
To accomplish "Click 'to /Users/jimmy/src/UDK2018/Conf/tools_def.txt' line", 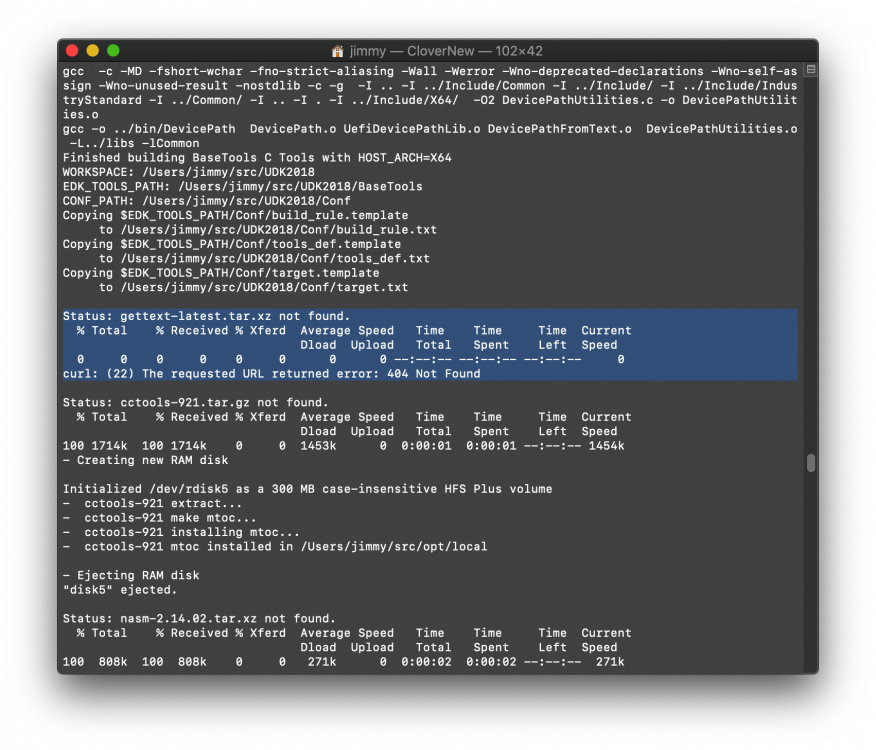I will pyautogui.click(x=264, y=259).
